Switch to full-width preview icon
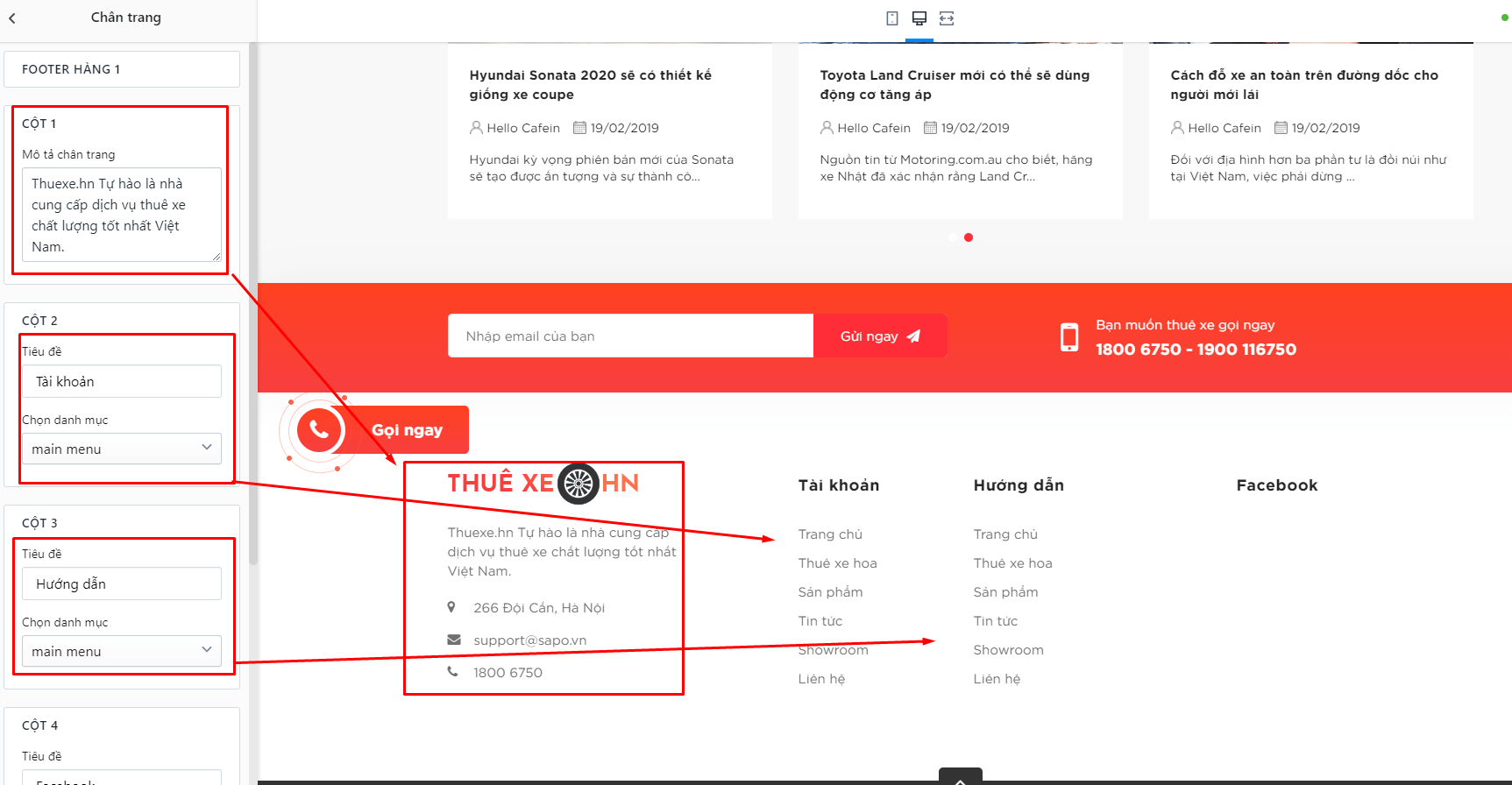Screen dimensions: 1512x785 click(x=947, y=18)
